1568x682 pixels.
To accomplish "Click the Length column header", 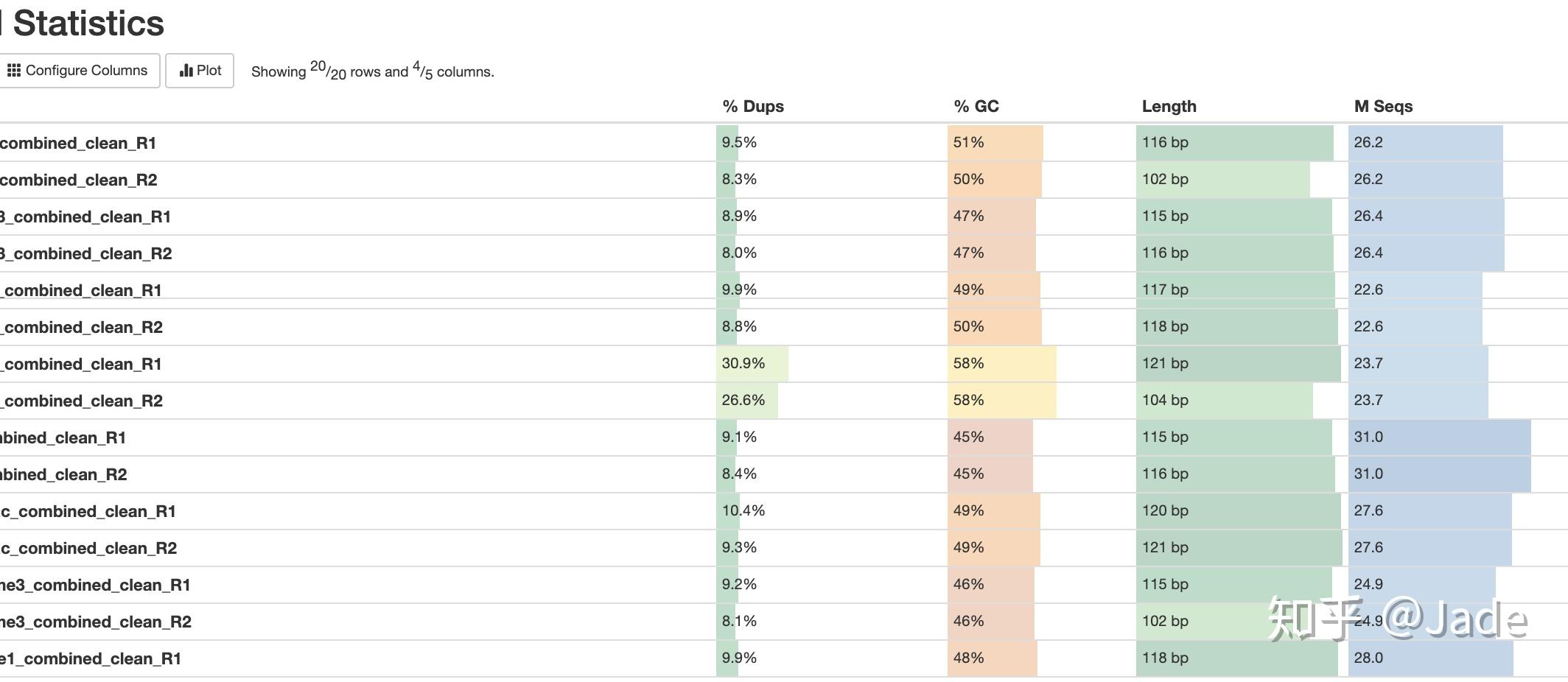I will 1169,106.
